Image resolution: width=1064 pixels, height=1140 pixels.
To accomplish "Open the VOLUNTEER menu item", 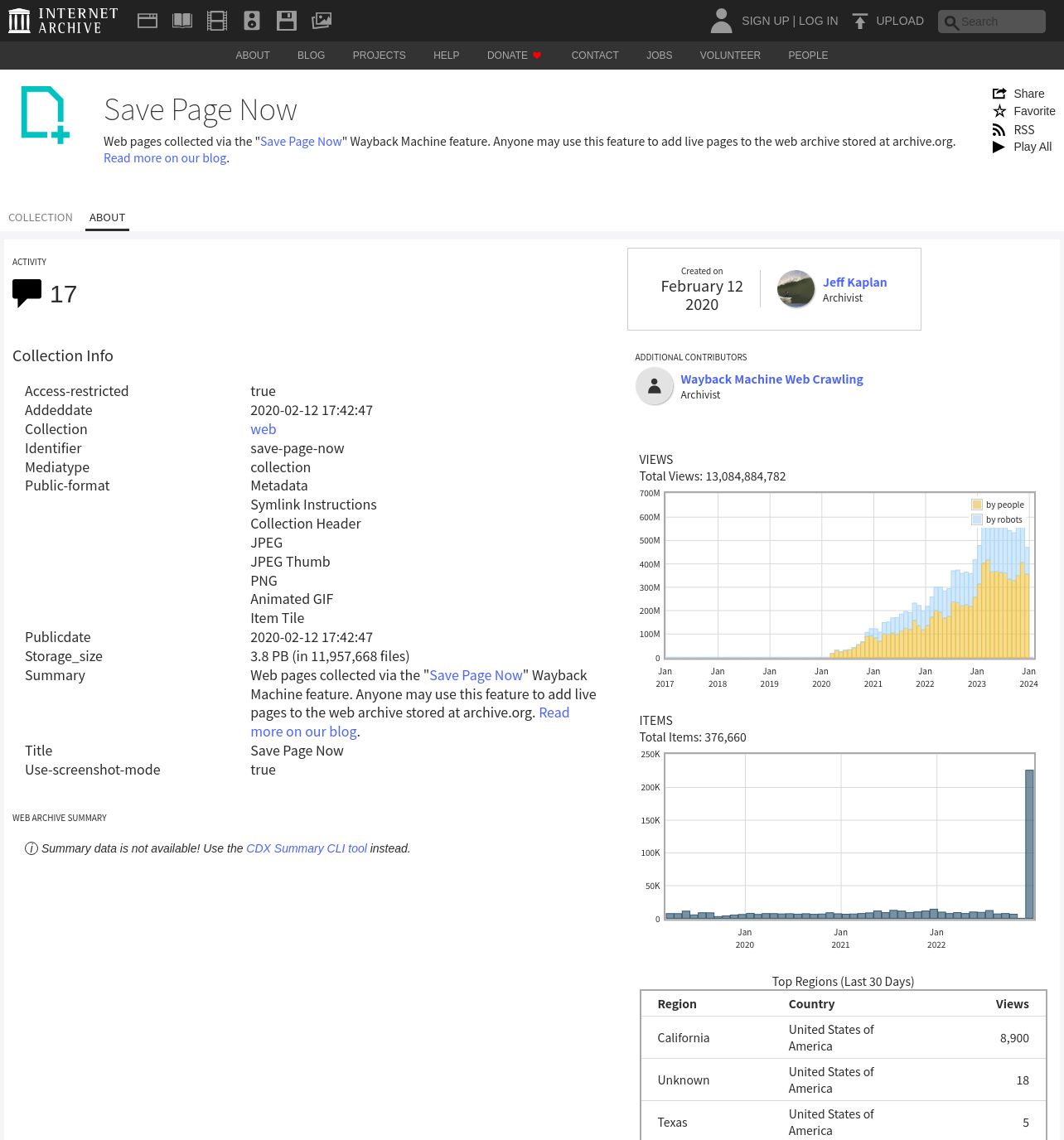I will click(x=730, y=56).
